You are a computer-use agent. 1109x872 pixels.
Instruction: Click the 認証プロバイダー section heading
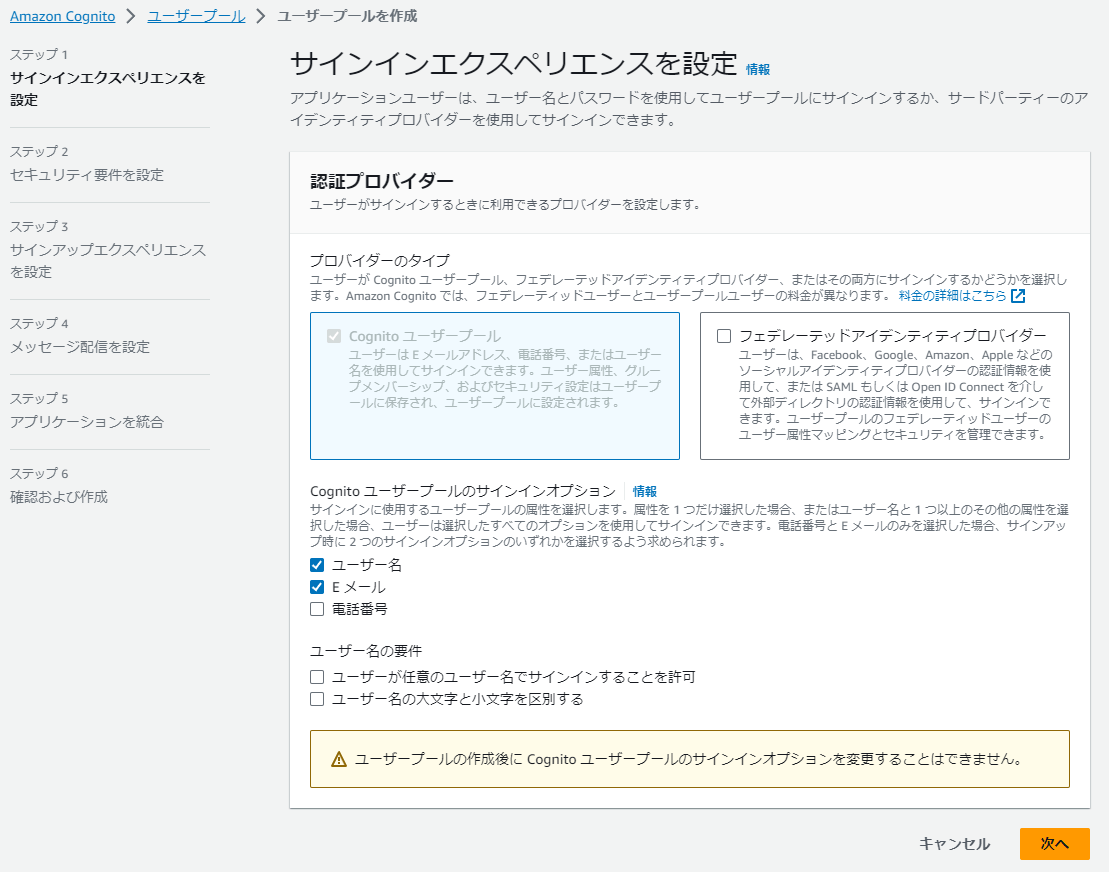[x=382, y=181]
